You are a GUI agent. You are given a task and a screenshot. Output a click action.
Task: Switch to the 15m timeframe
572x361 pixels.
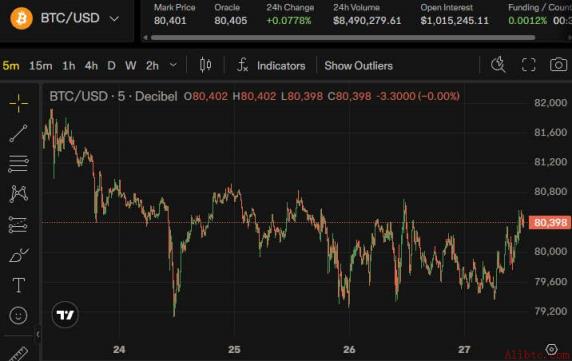tap(40, 66)
